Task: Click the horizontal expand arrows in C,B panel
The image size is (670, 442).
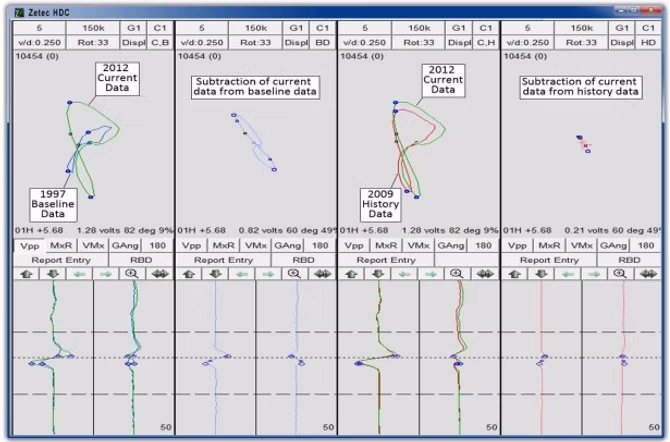Action: (x=159, y=274)
